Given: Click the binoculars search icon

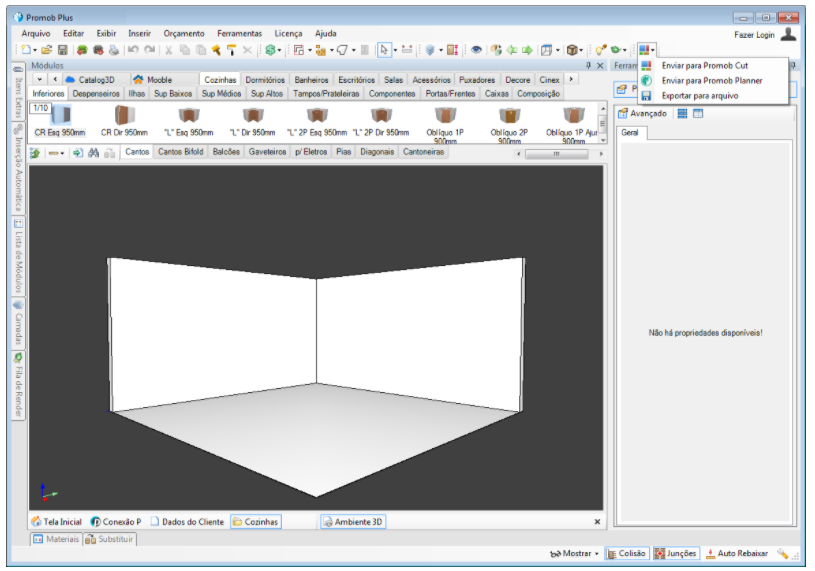Looking at the screenshot, I should 94,153.
